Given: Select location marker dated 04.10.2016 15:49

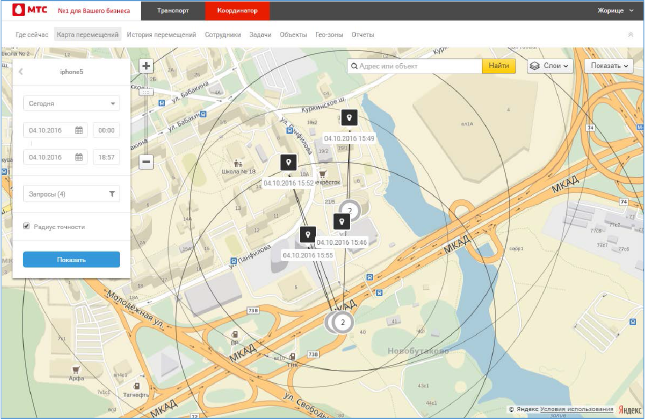Looking at the screenshot, I should click(x=349, y=118).
